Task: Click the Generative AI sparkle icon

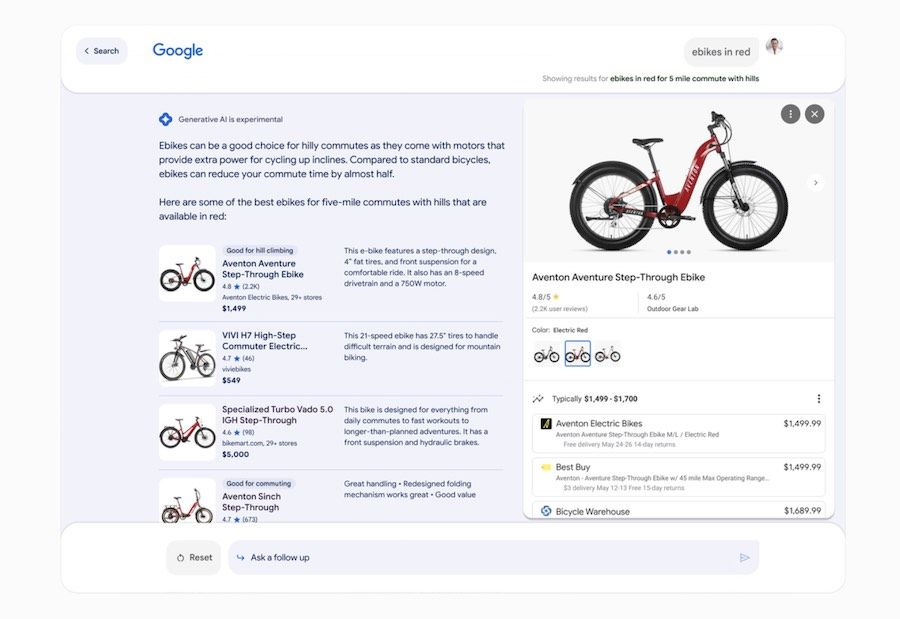Action: (x=165, y=119)
